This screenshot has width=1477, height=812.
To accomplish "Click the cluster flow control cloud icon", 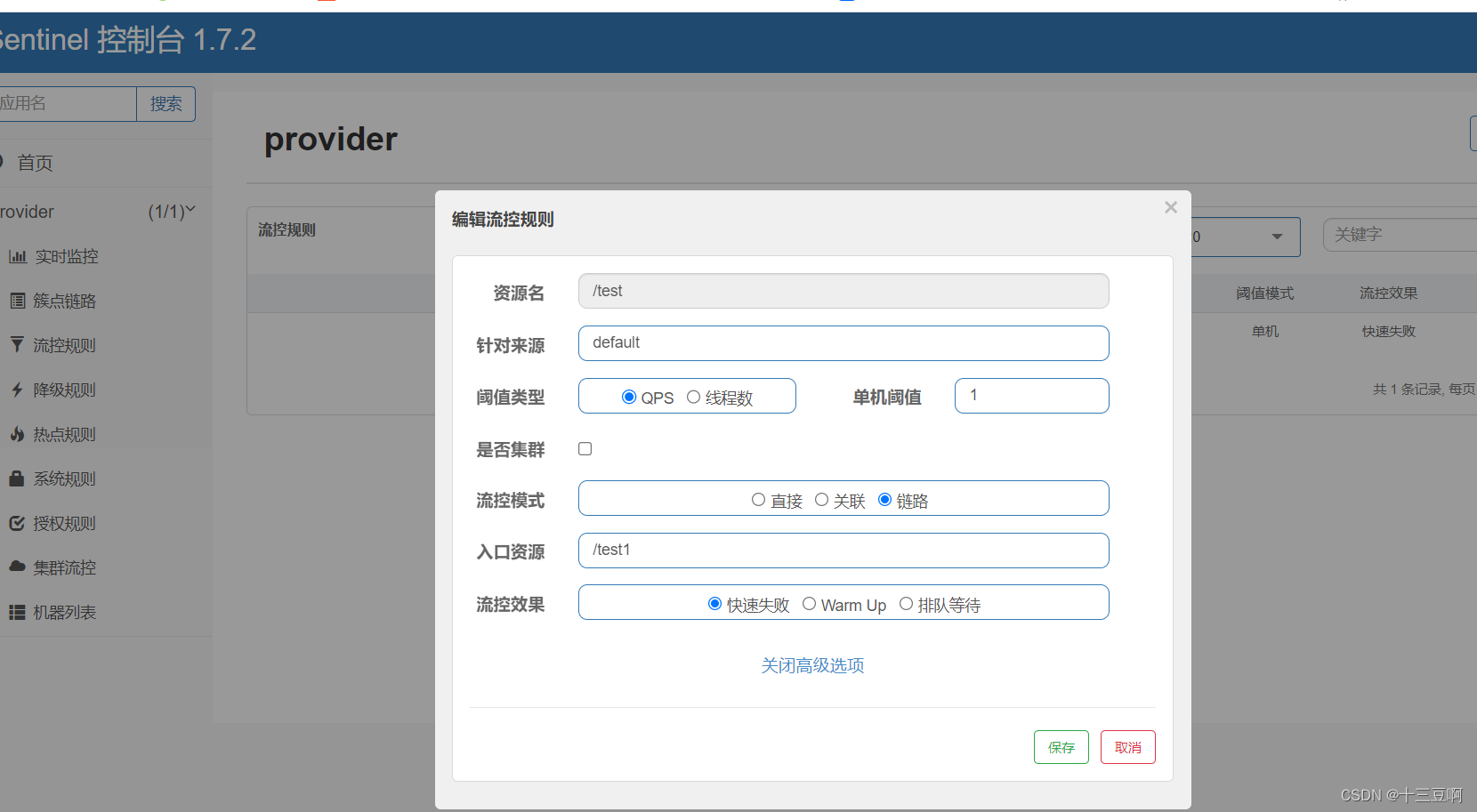I will tap(17, 567).
